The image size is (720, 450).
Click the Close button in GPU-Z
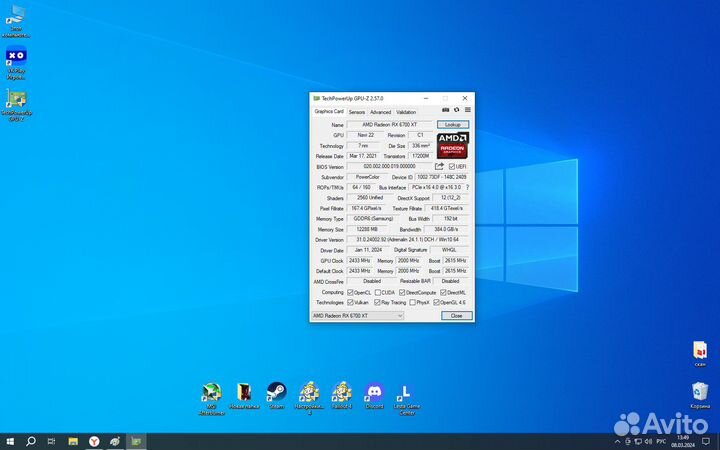coord(456,315)
